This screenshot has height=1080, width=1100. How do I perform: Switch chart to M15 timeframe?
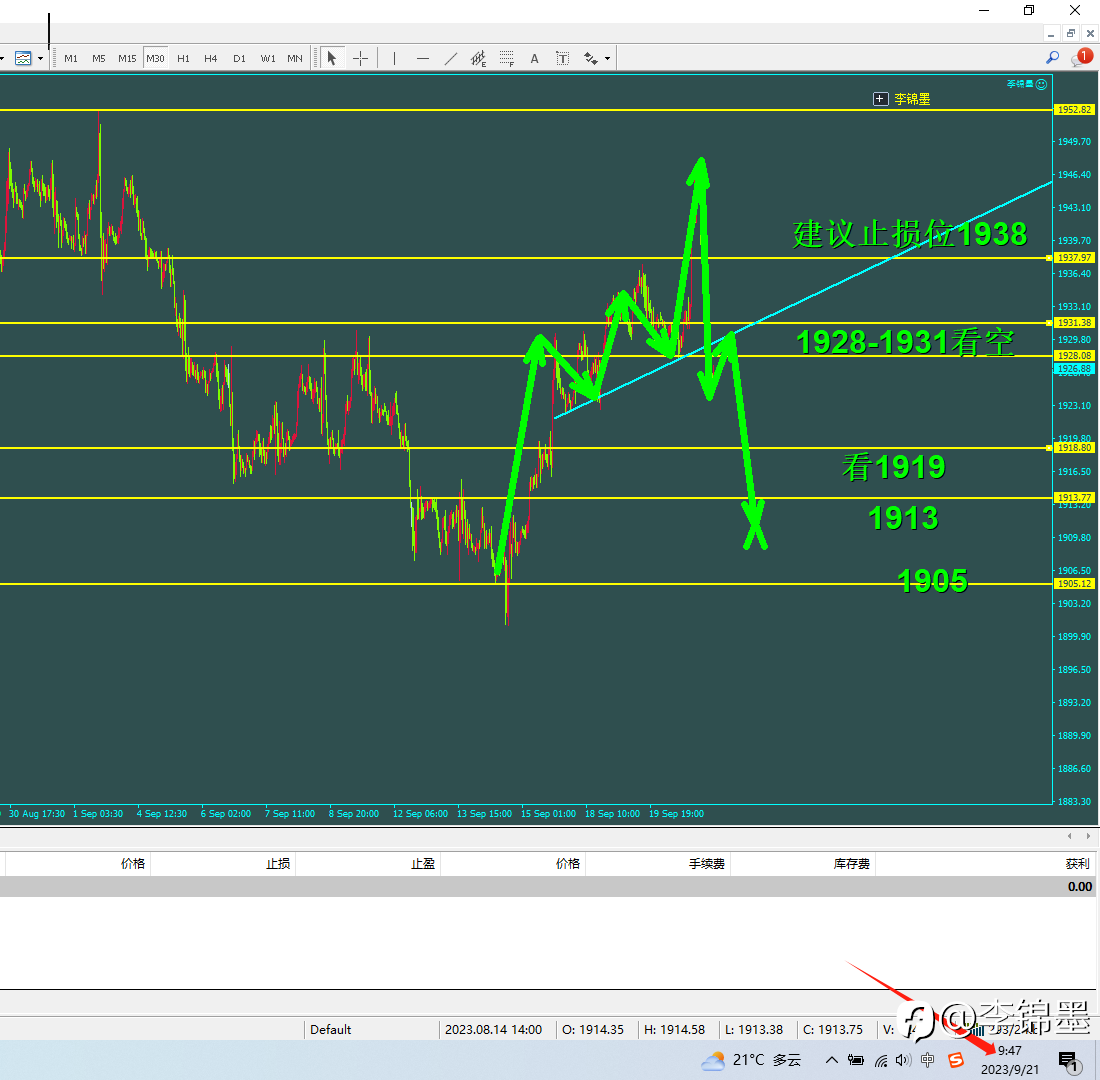[127, 58]
